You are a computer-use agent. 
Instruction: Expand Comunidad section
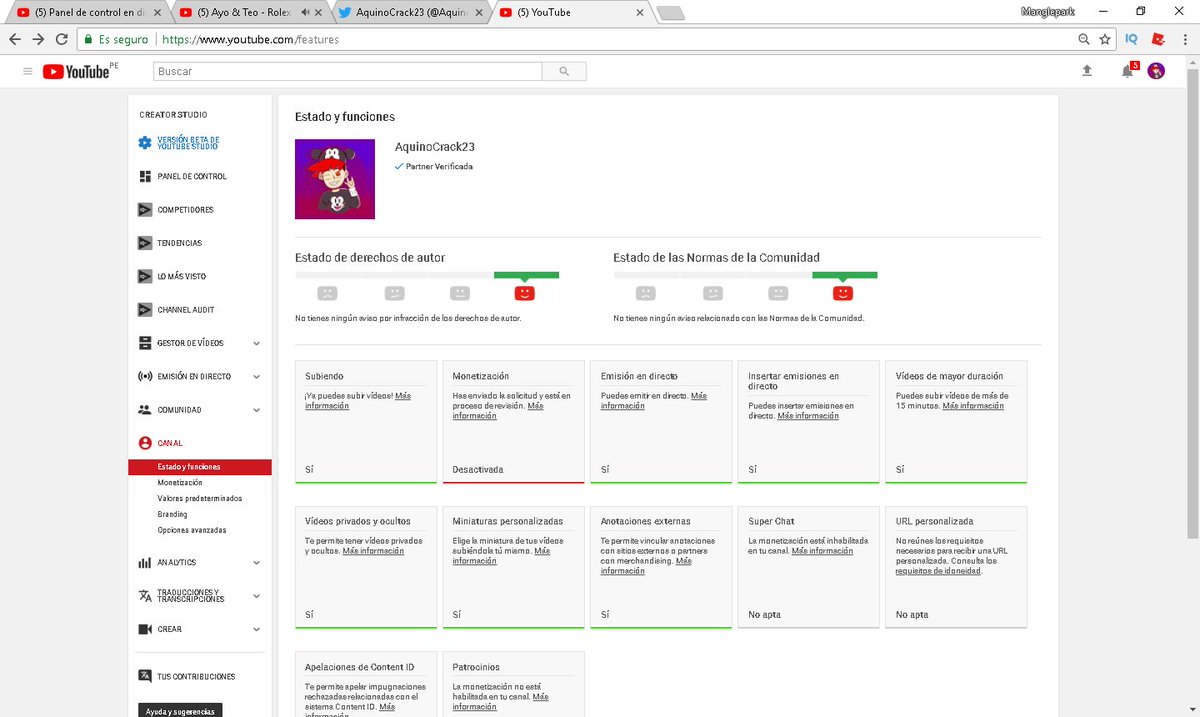[257, 410]
